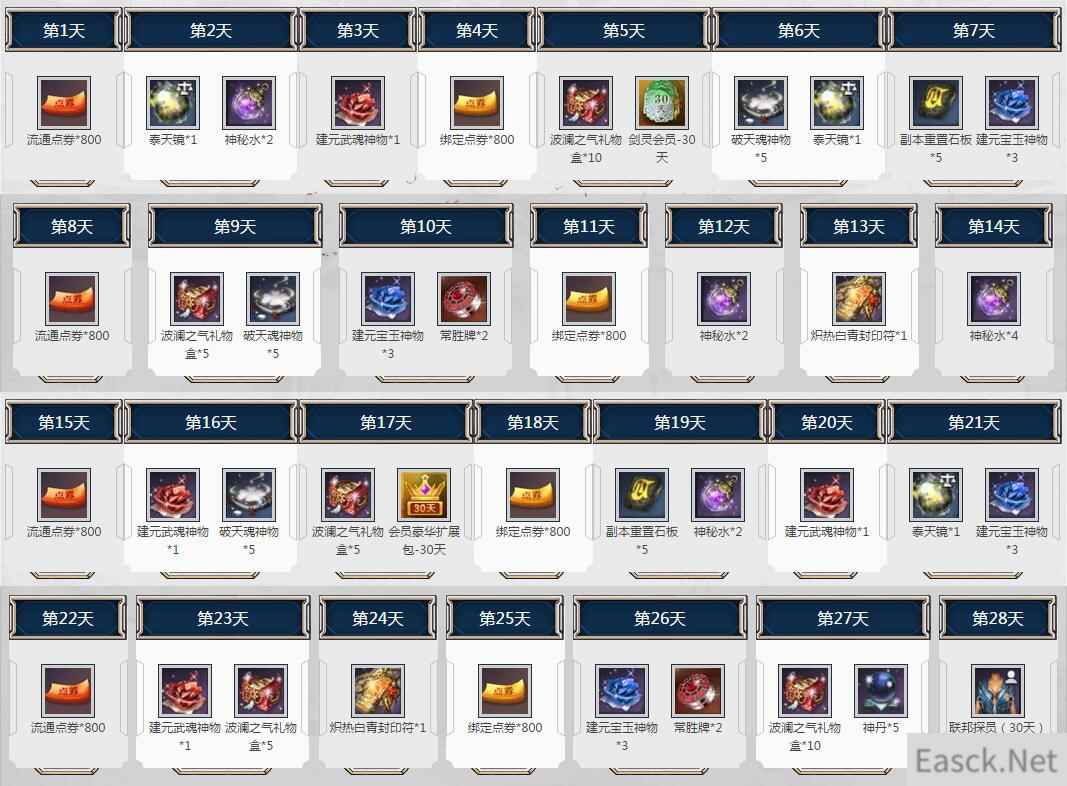Click the Day 26 blue rose 建元宝玉神物 icon
Screen dimensions: 1067x786
click(x=622, y=691)
